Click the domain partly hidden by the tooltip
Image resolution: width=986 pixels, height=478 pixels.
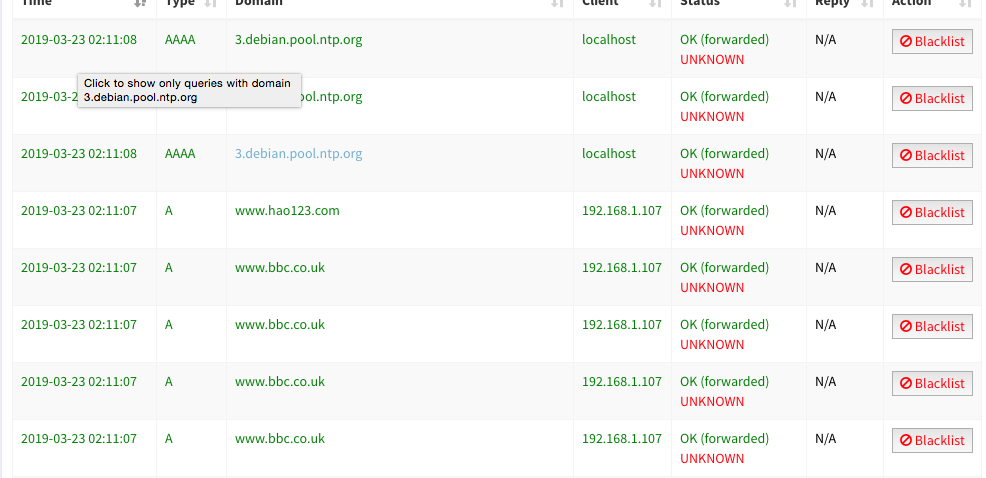[x=332, y=97]
